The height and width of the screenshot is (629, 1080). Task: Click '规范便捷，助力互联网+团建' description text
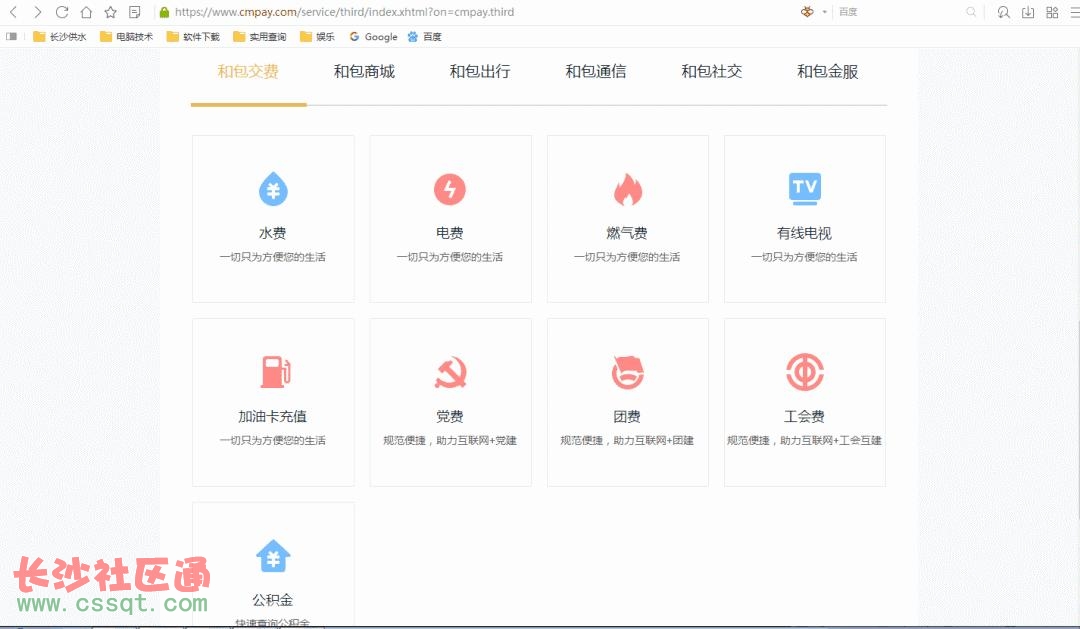coord(627,440)
